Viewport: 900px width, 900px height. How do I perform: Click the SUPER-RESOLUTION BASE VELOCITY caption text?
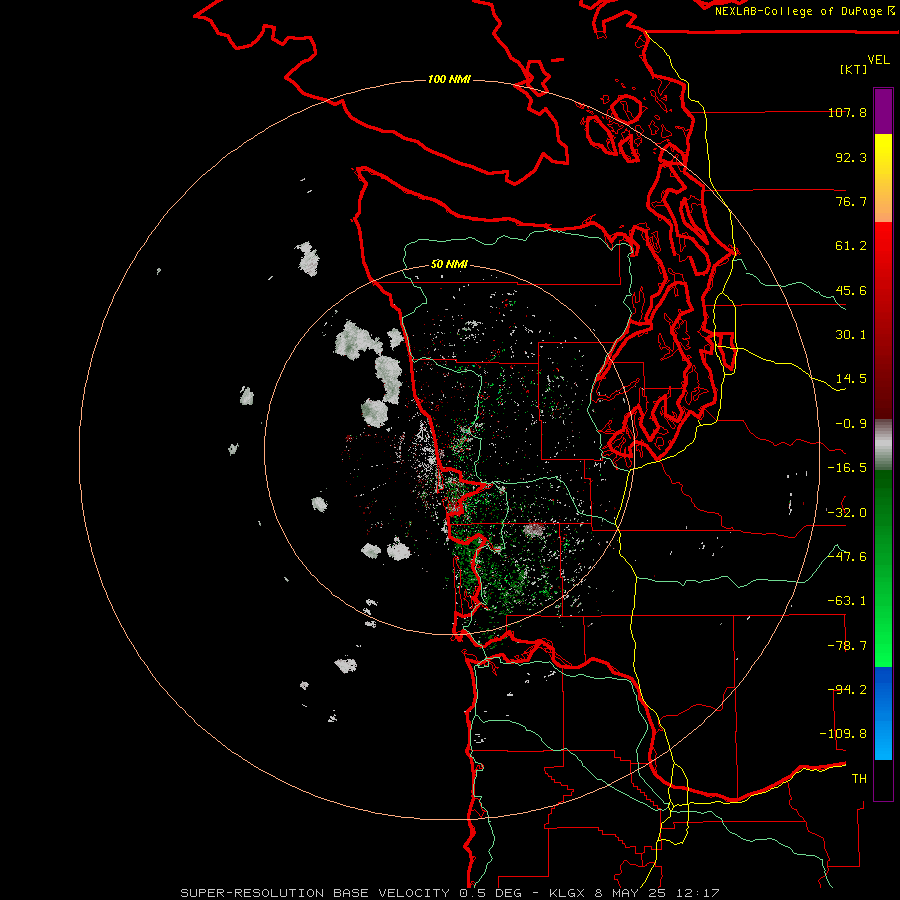click(315, 893)
